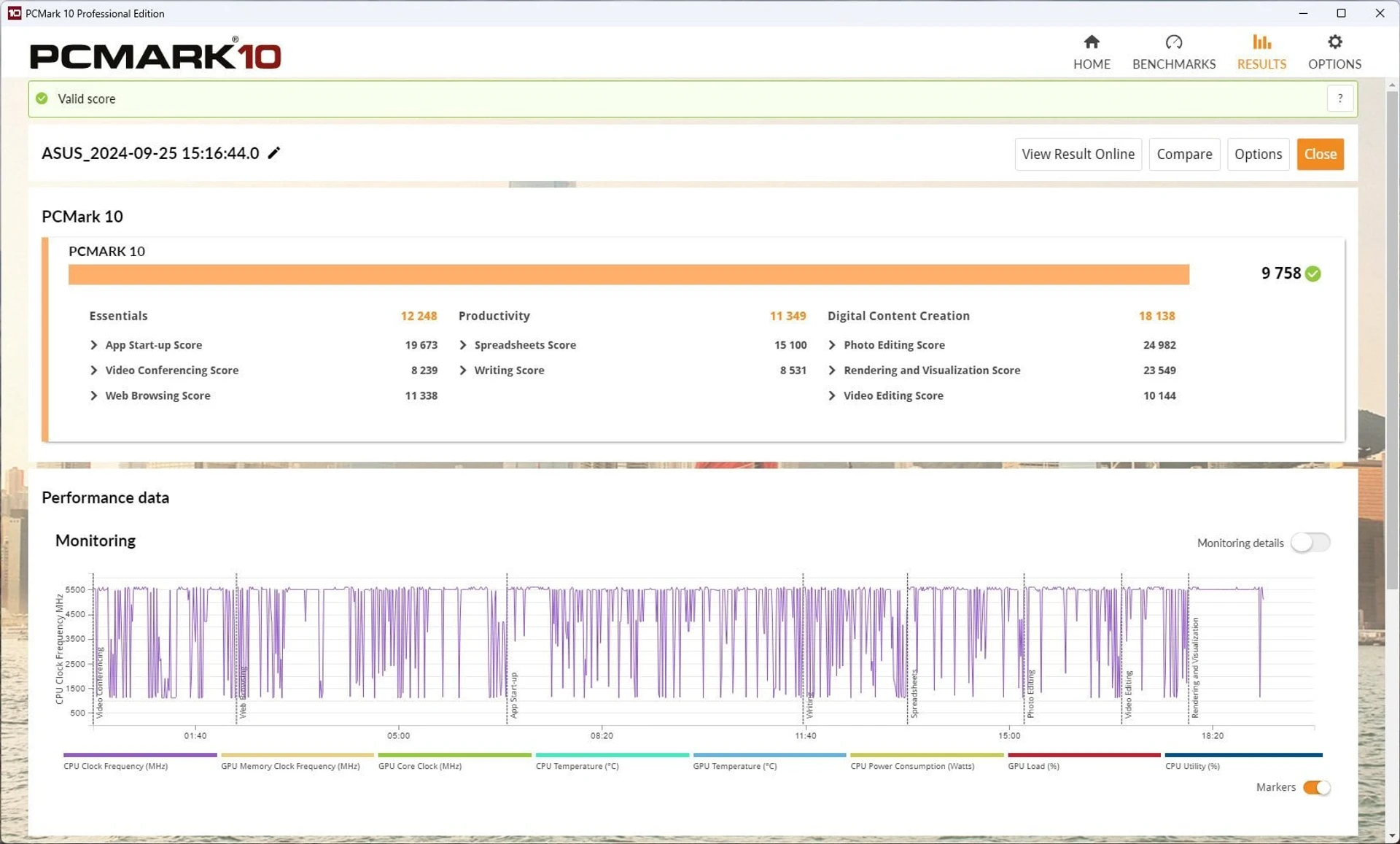1400x844 pixels.
Task: Expand Spreadsheets Score details
Action: [x=463, y=345]
